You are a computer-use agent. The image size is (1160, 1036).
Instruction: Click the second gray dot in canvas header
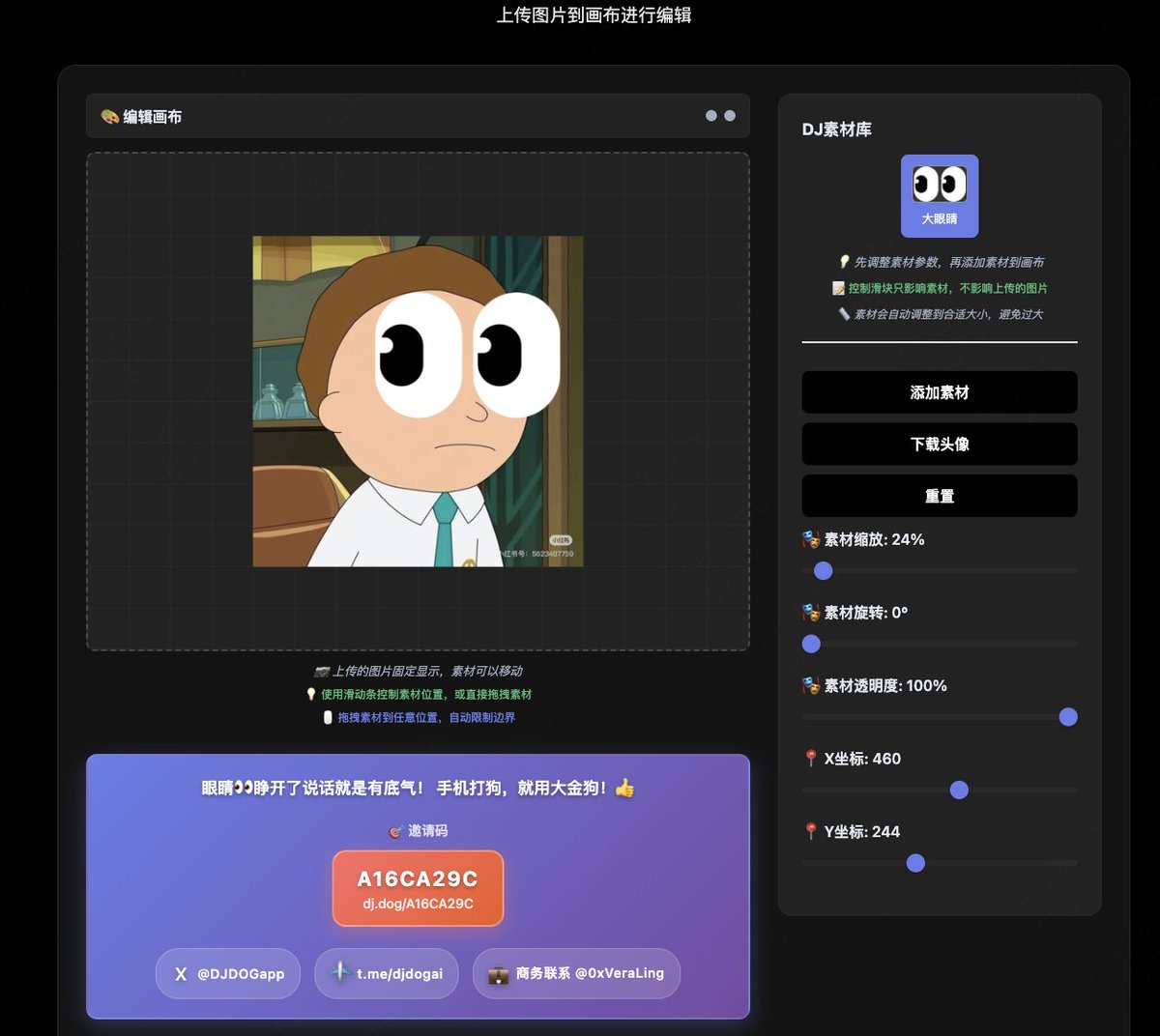[730, 116]
